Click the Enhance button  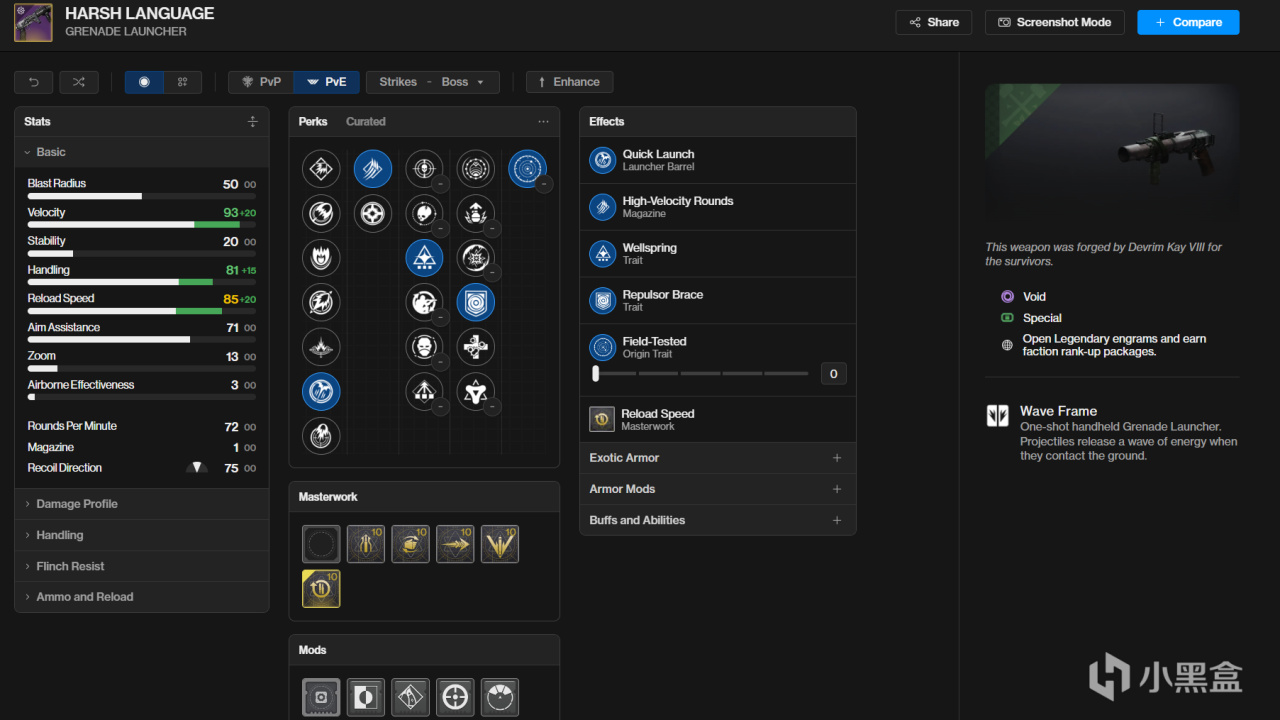tap(569, 82)
